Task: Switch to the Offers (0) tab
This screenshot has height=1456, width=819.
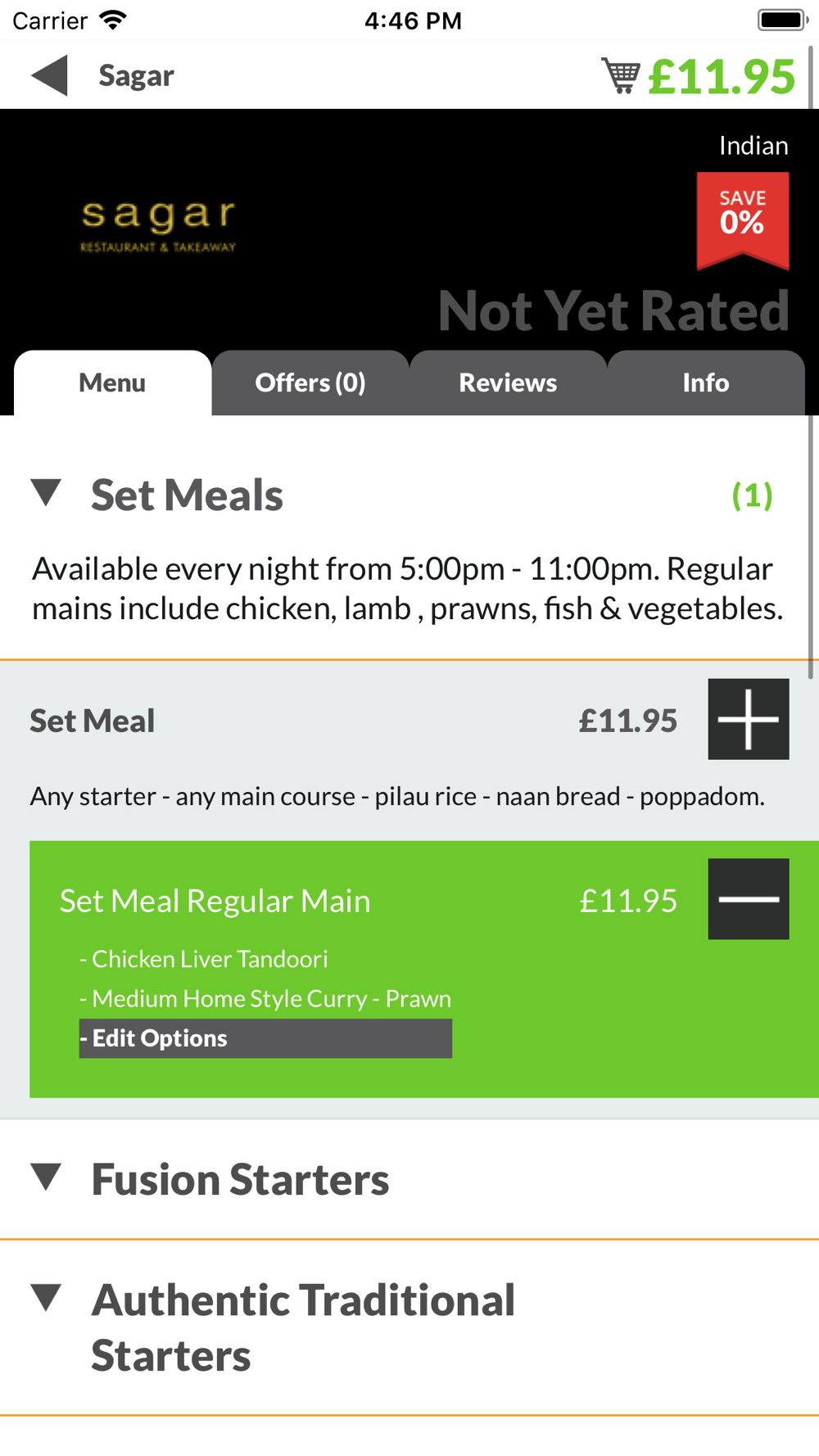Action: [310, 382]
